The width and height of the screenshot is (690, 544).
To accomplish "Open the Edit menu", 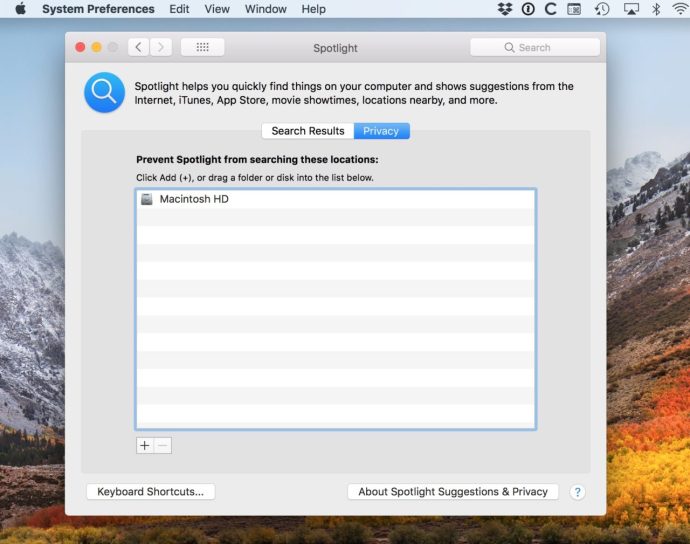I will [179, 9].
